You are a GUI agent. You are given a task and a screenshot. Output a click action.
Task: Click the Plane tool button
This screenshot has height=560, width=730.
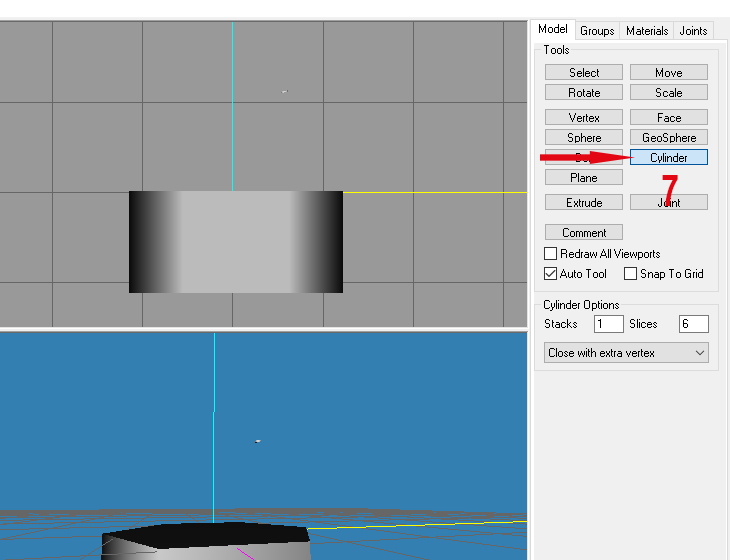584,177
